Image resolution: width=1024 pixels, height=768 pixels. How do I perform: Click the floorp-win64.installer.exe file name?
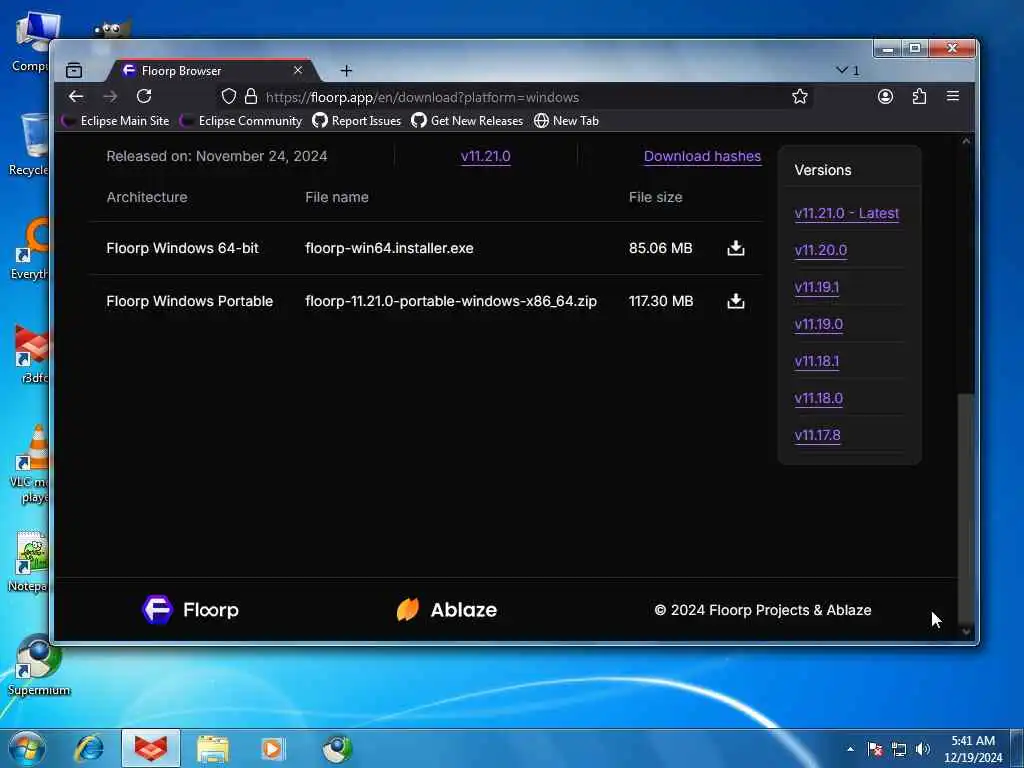[x=389, y=248]
